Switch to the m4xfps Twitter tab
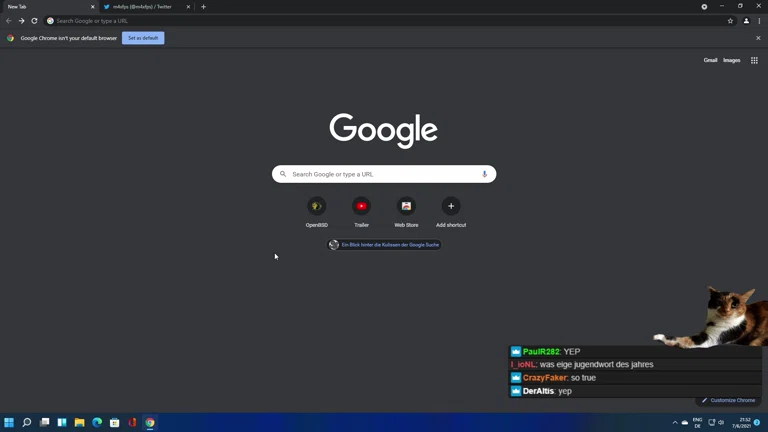 tap(142, 7)
